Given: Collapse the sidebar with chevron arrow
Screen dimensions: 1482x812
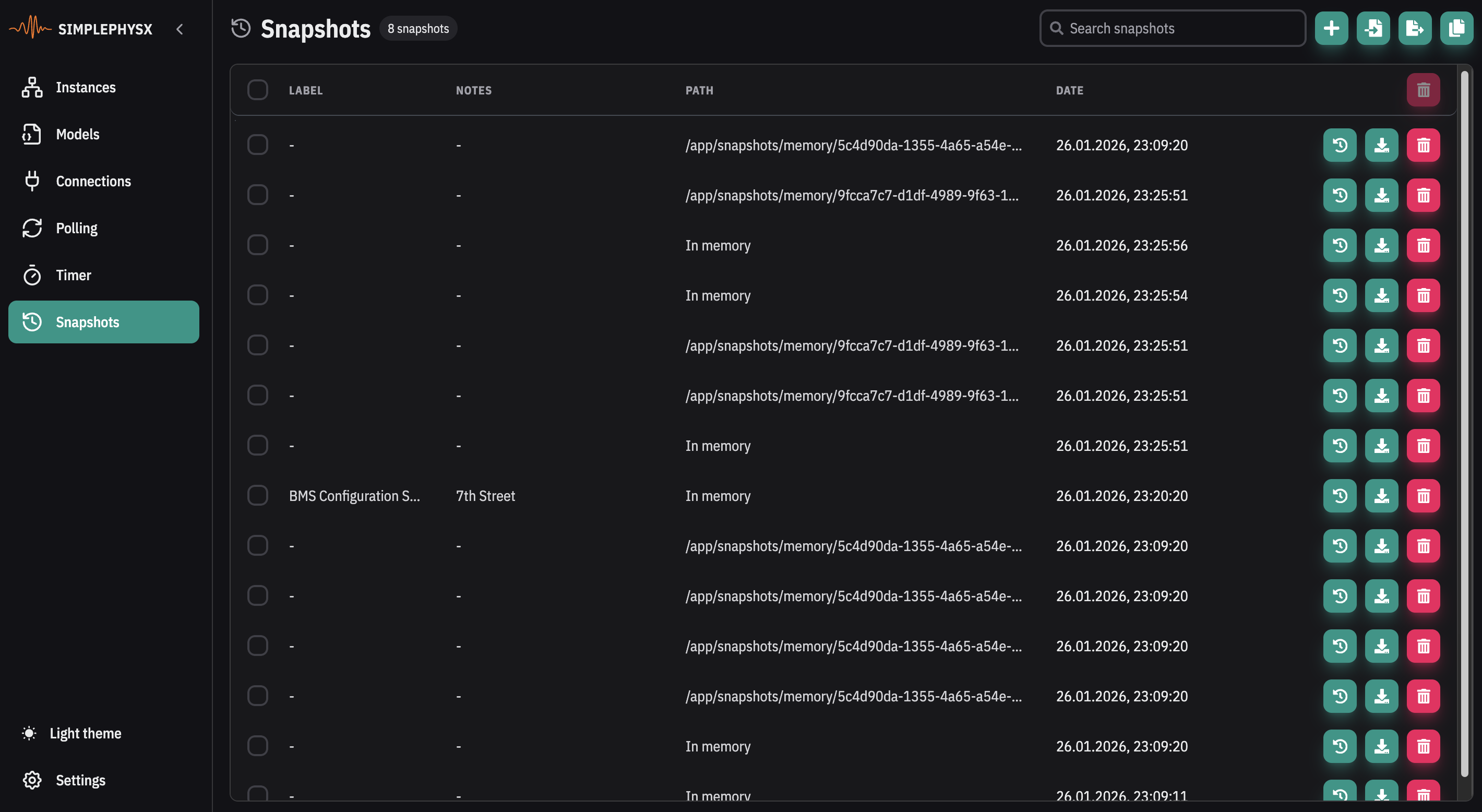Looking at the screenshot, I should [180, 29].
